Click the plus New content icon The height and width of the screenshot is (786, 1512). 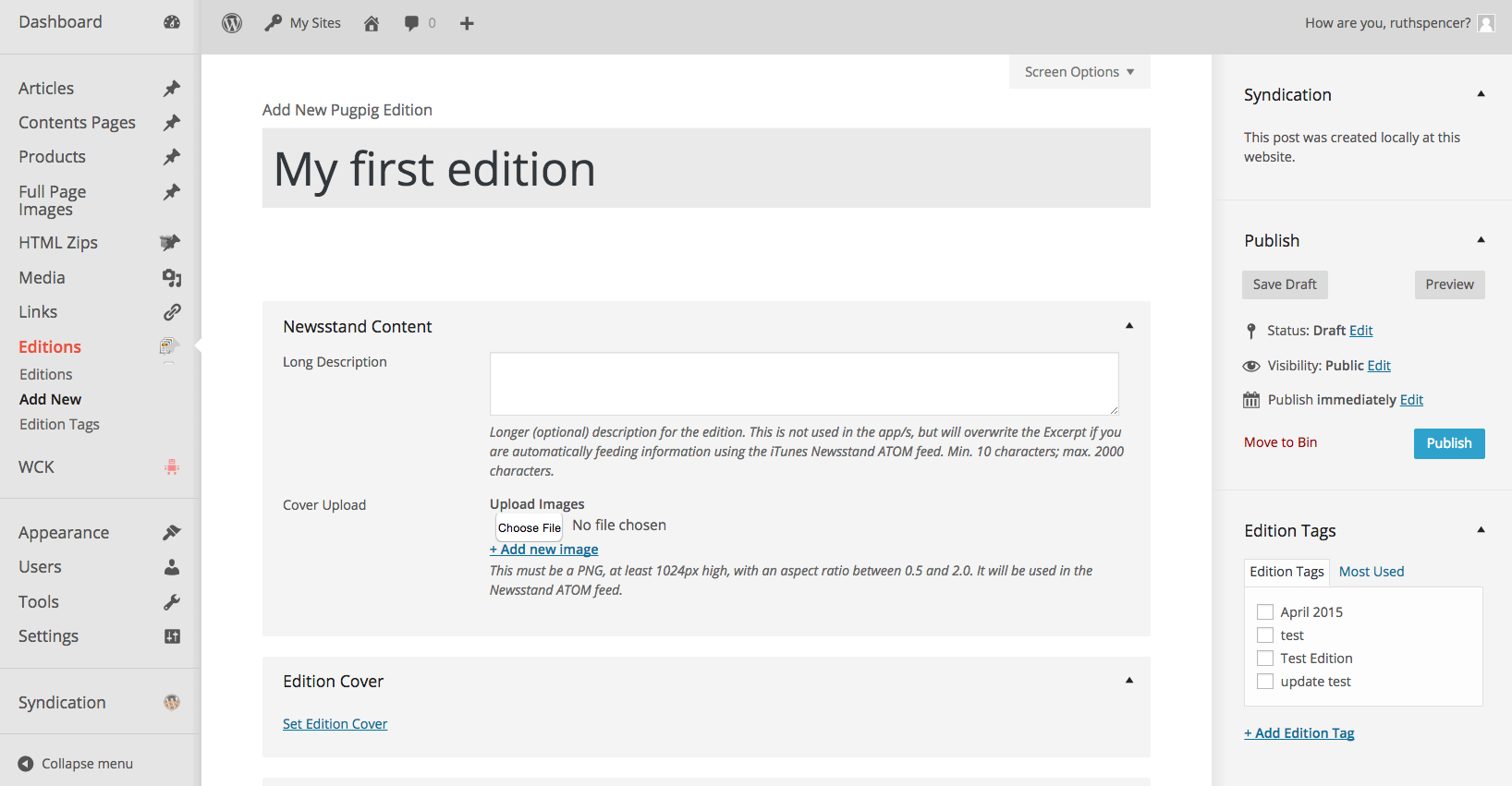click(x=467, y=23)
